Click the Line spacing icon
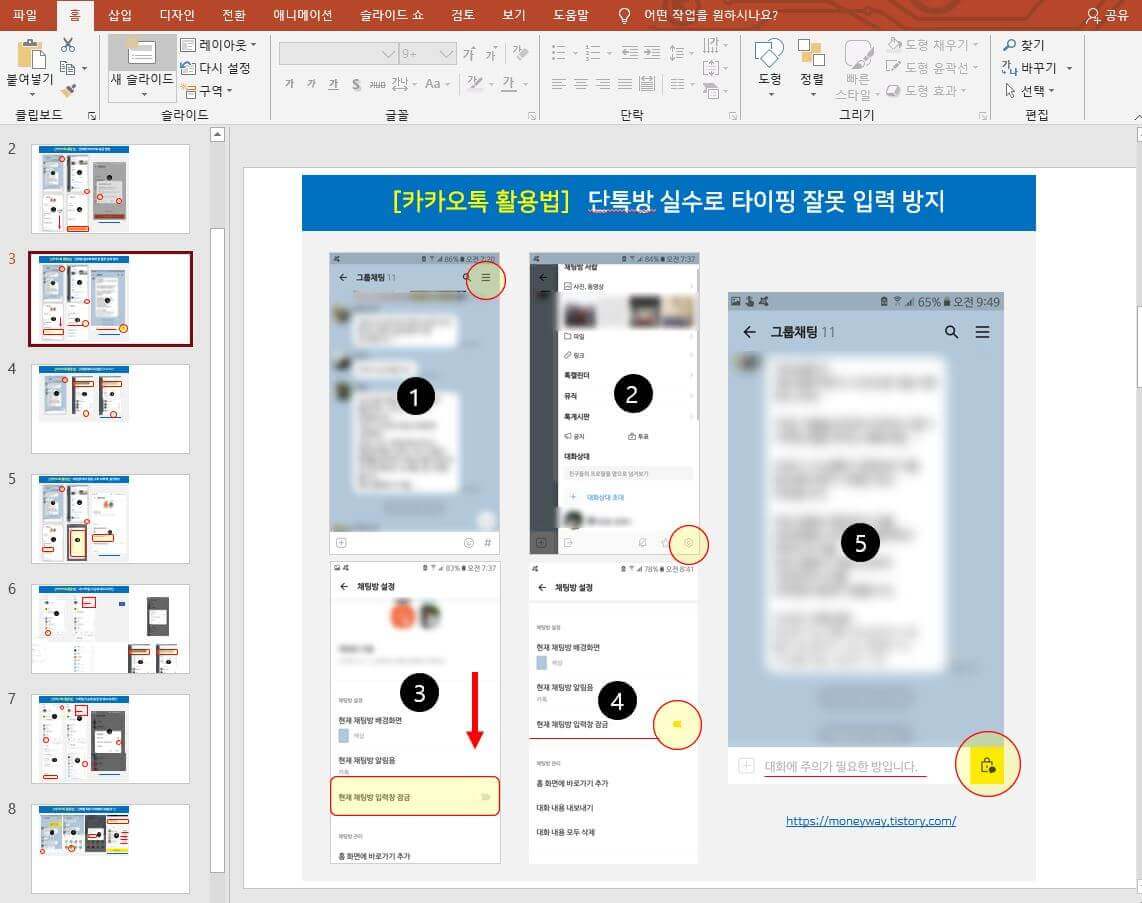The height and width of the screenshot is (903, 1142). (677, 52)
